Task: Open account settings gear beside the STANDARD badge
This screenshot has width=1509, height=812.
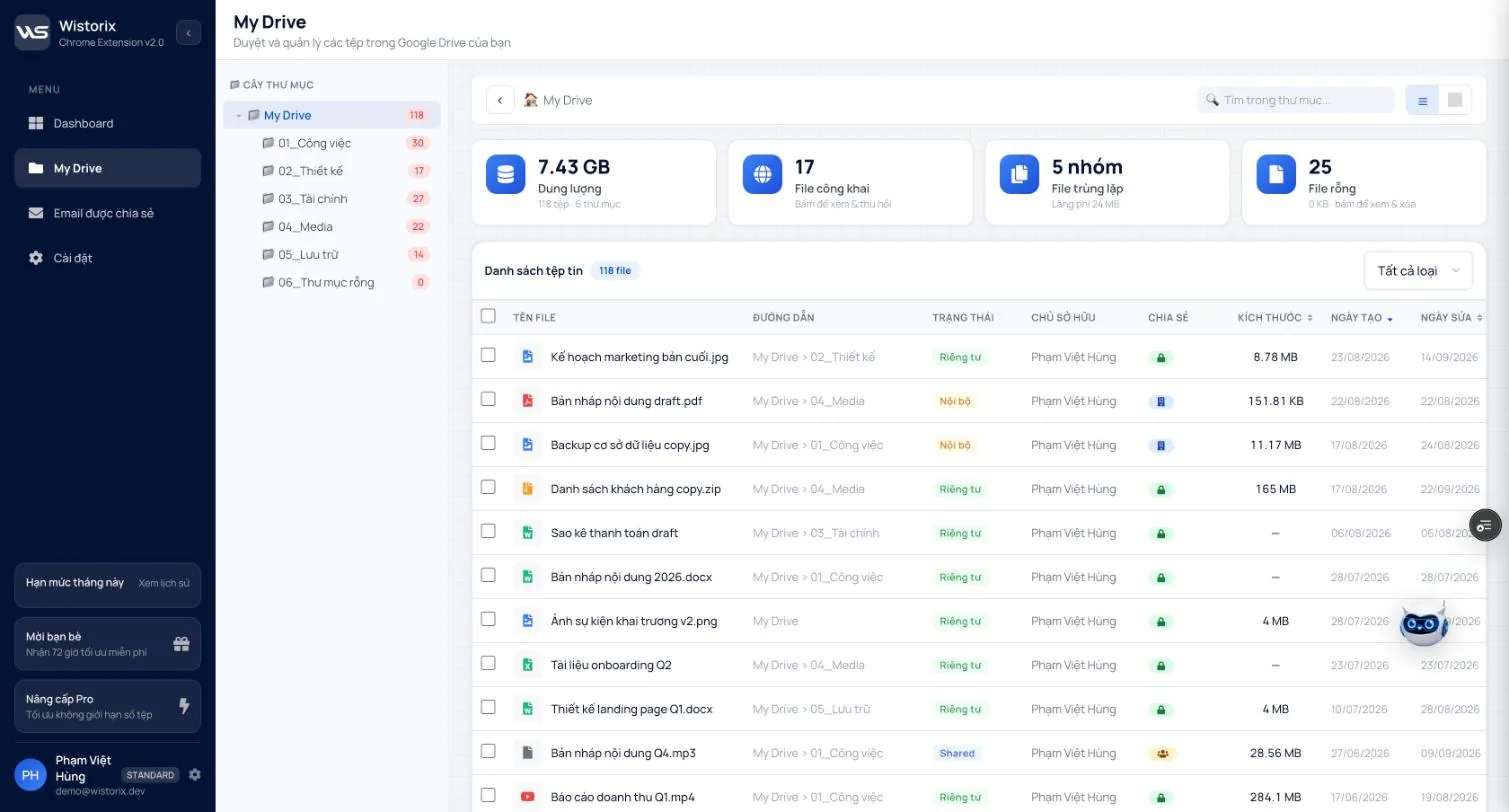Action: tap(195, 775)
